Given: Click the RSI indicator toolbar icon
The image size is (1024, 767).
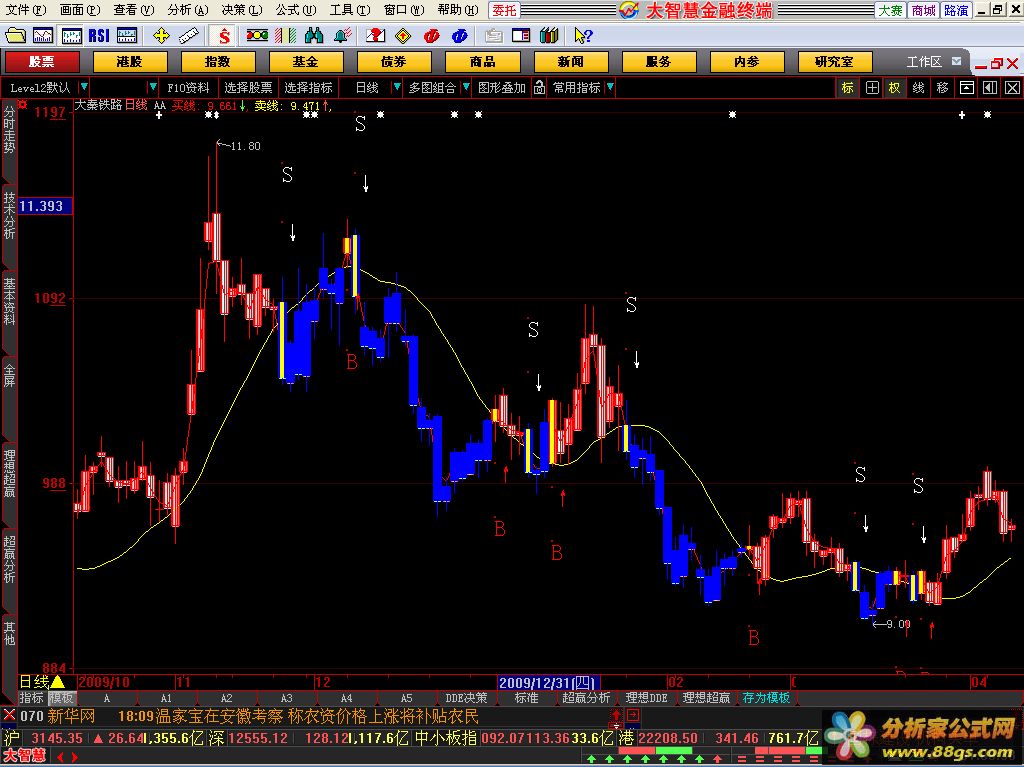Looking at the screenshot, I should click(99, 35).
